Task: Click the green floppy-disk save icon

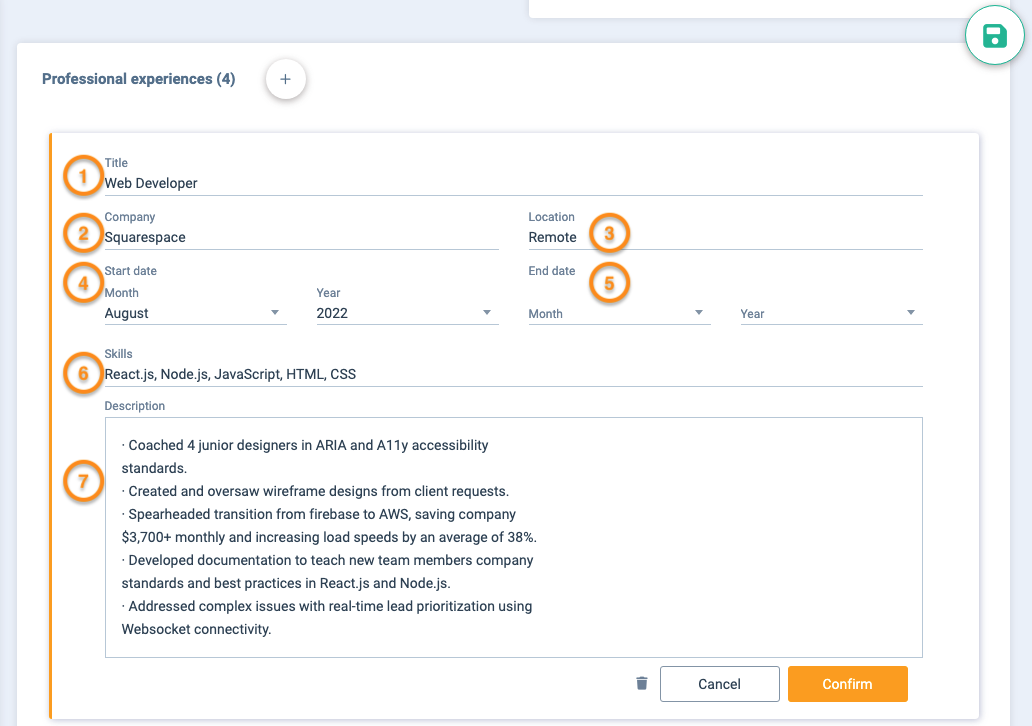Action: pyautogui.click(x=994, y=36)
